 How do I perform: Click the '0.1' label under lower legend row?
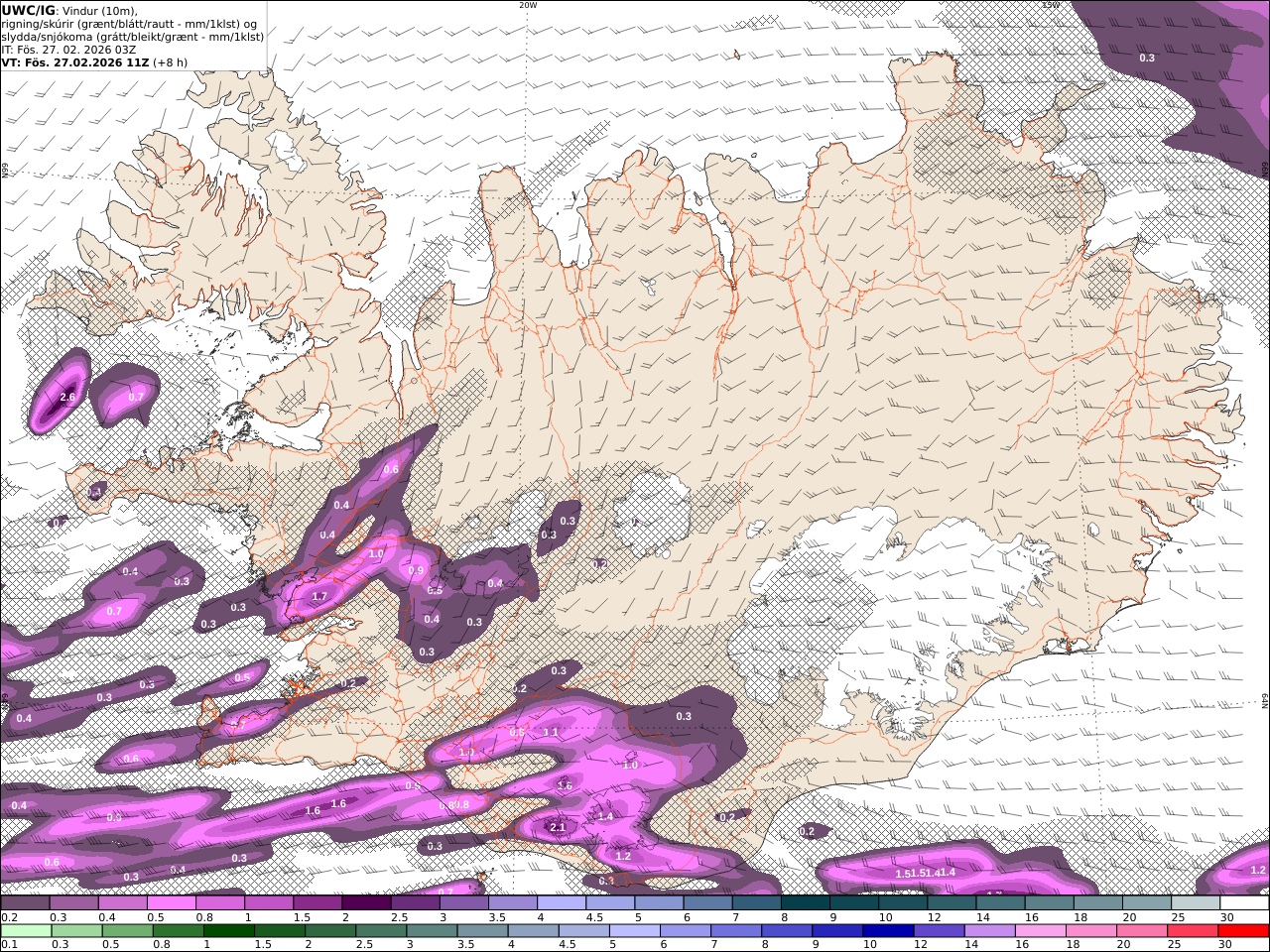(9, 945)
